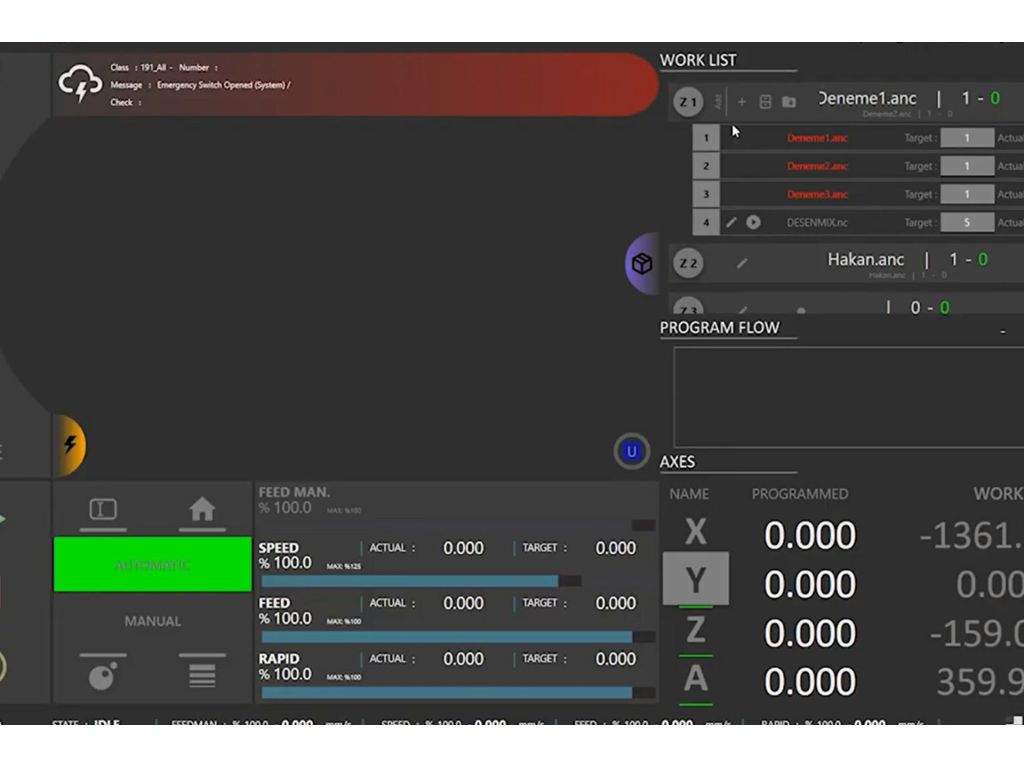This screenshot has height=768, width=1024.
Task: Click the blue U circle icon
Action: coord(631,452)
